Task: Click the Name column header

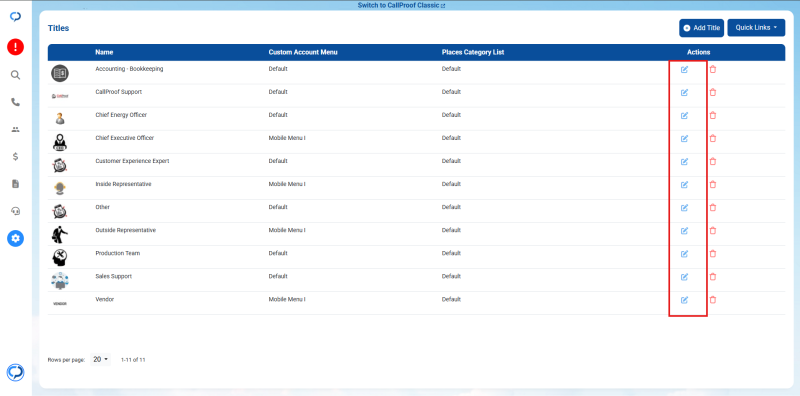Action: coord(104,52)
